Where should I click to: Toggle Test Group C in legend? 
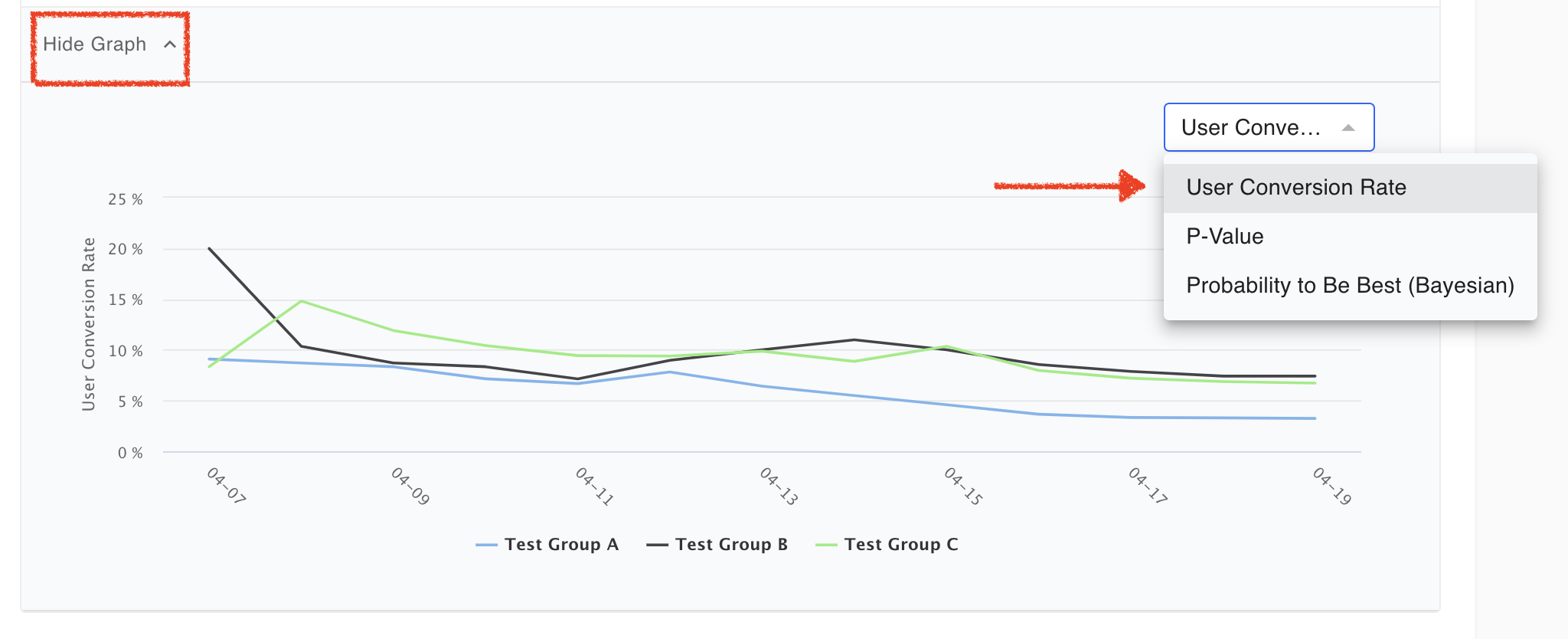click(887, 545)
